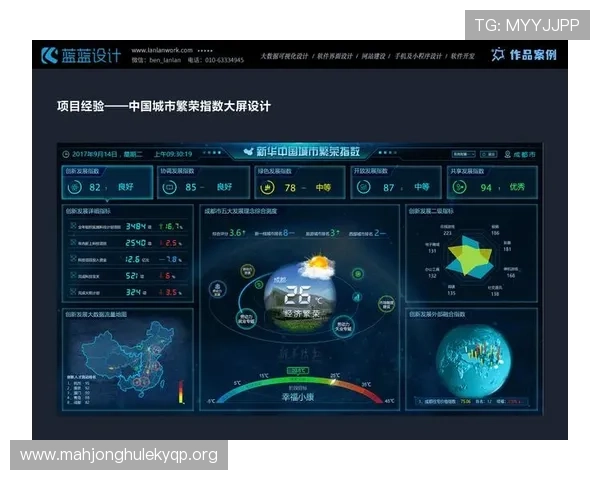Click the composite score 3.6 value

(237, 232)
